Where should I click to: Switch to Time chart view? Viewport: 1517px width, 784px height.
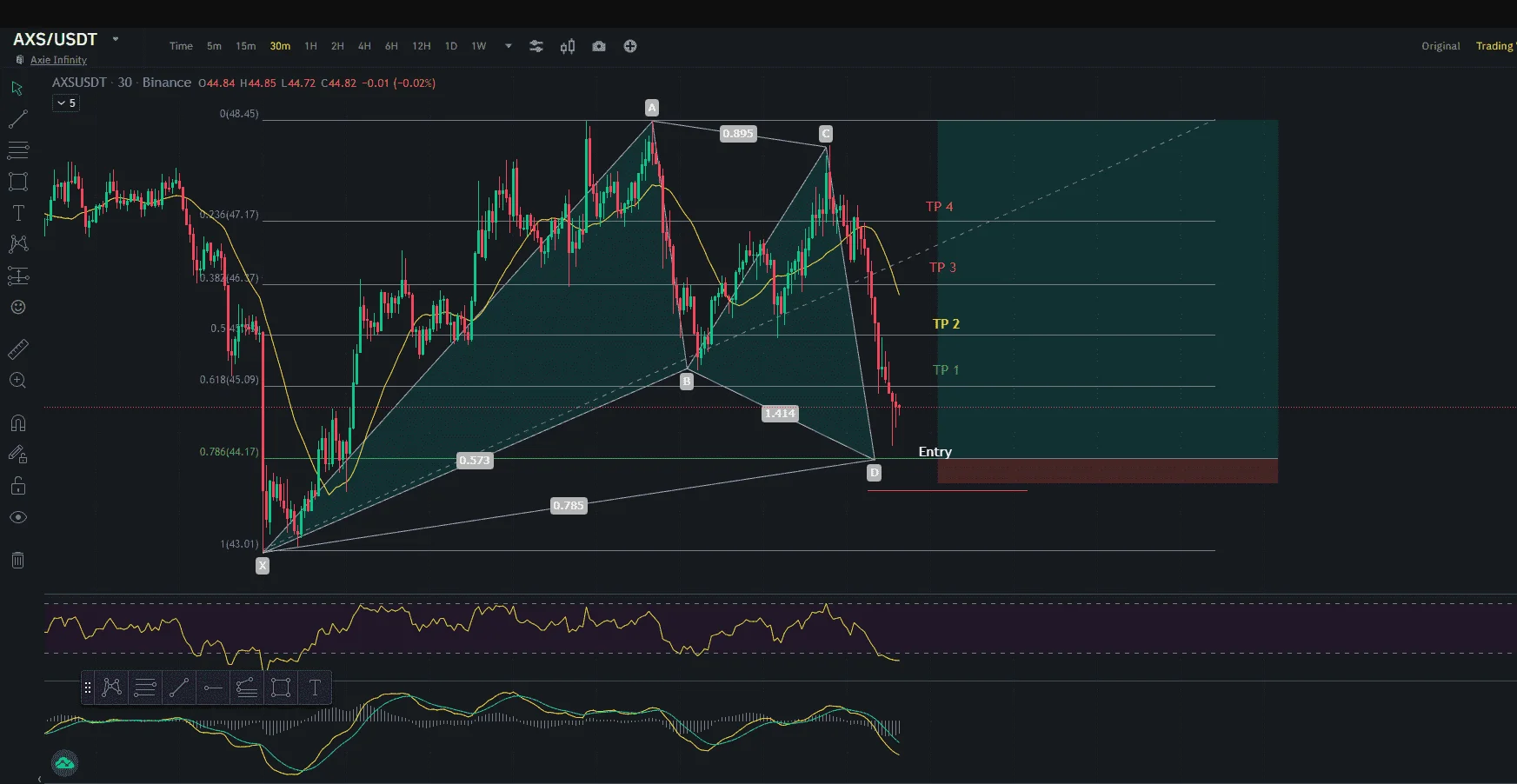181,46
